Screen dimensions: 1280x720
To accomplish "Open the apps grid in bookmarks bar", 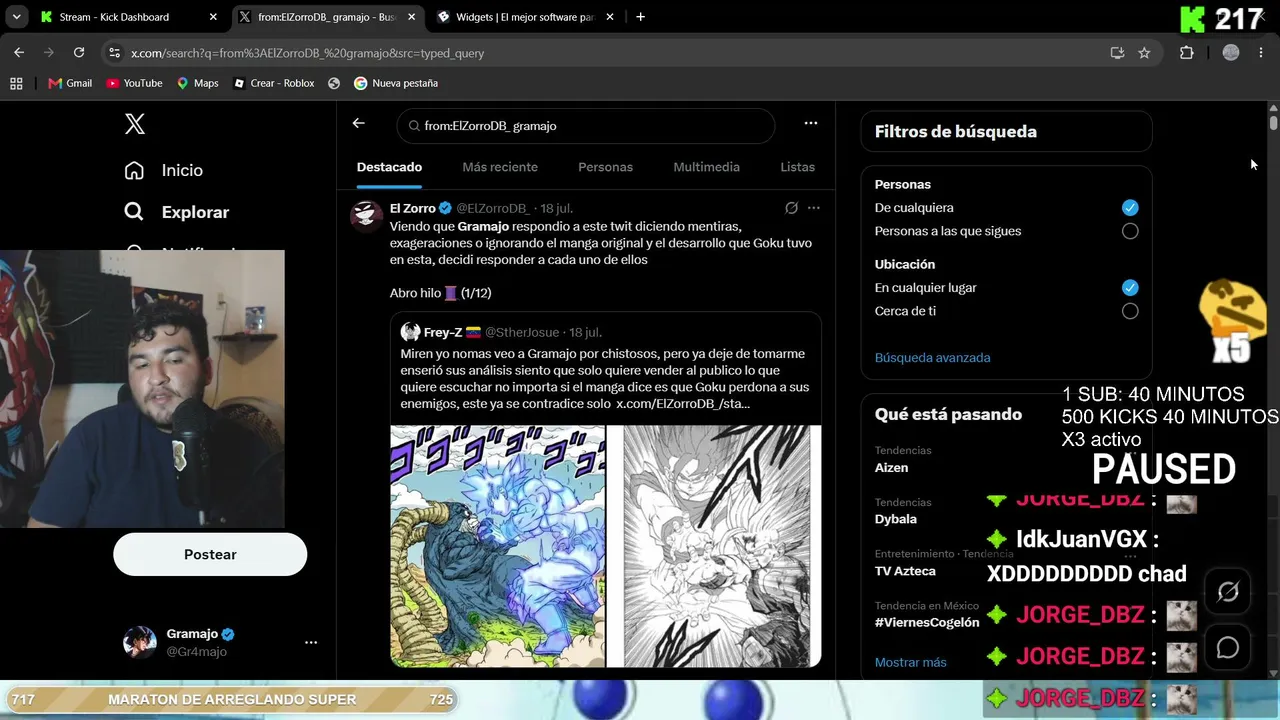I will [x=16, y=83].
